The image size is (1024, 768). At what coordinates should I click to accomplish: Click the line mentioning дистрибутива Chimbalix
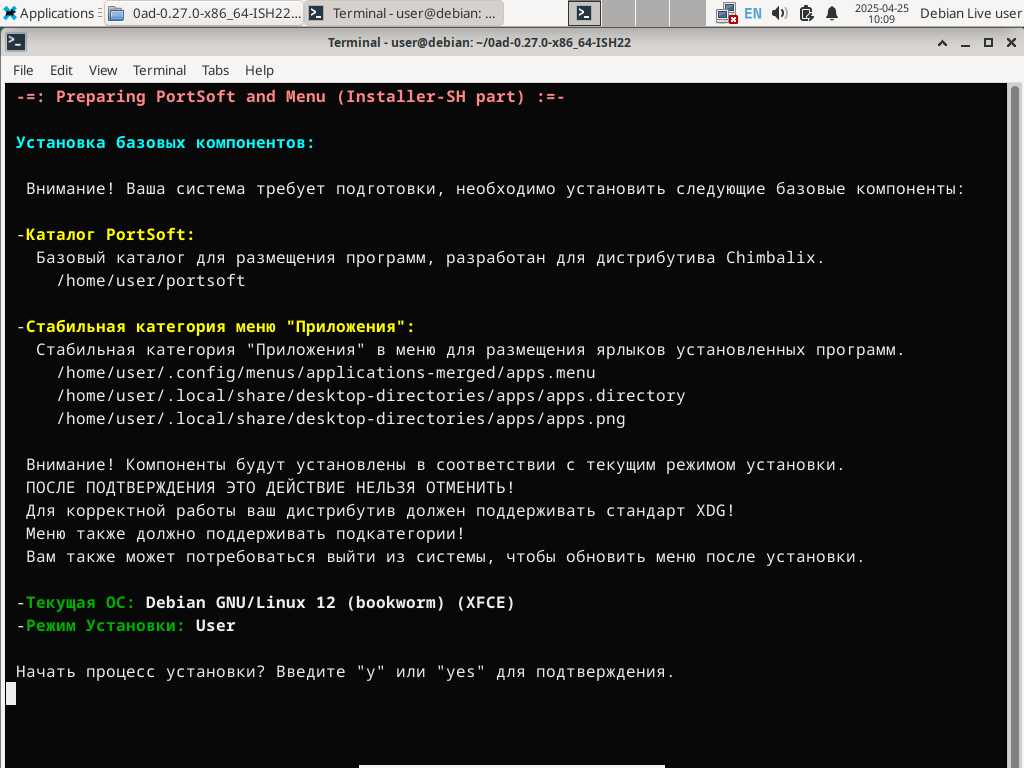pos(430,257)
